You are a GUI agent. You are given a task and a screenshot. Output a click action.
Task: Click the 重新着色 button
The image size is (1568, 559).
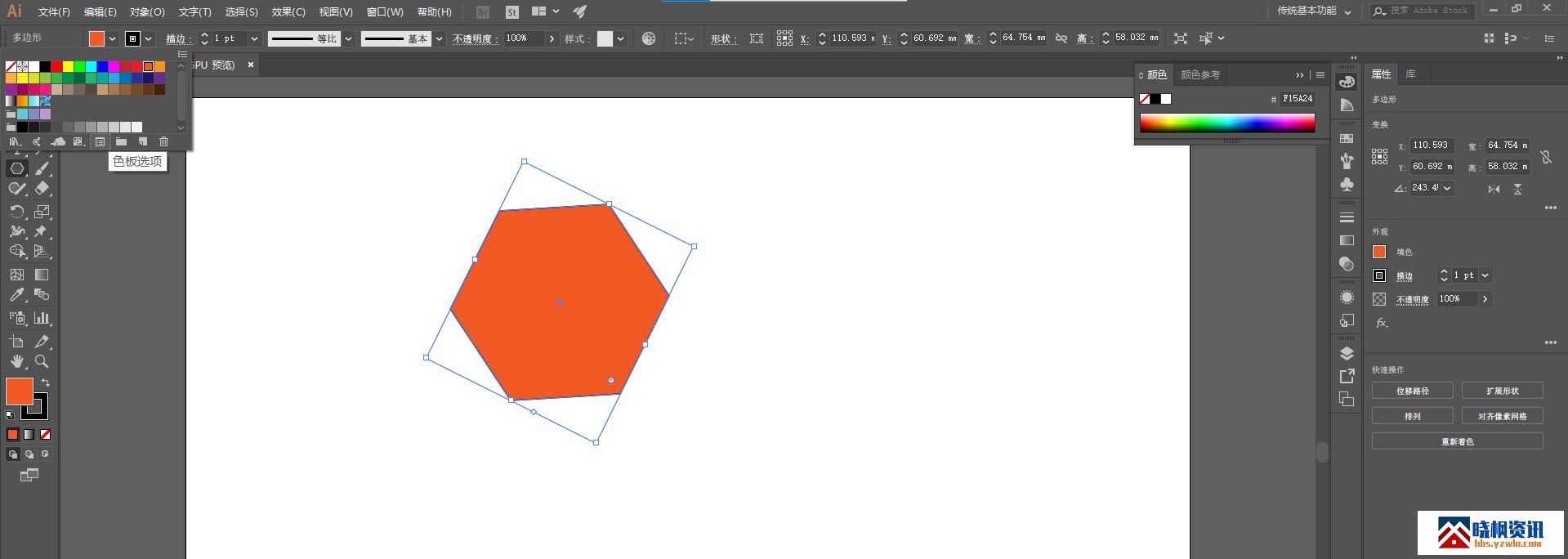tap(1457, 441)
